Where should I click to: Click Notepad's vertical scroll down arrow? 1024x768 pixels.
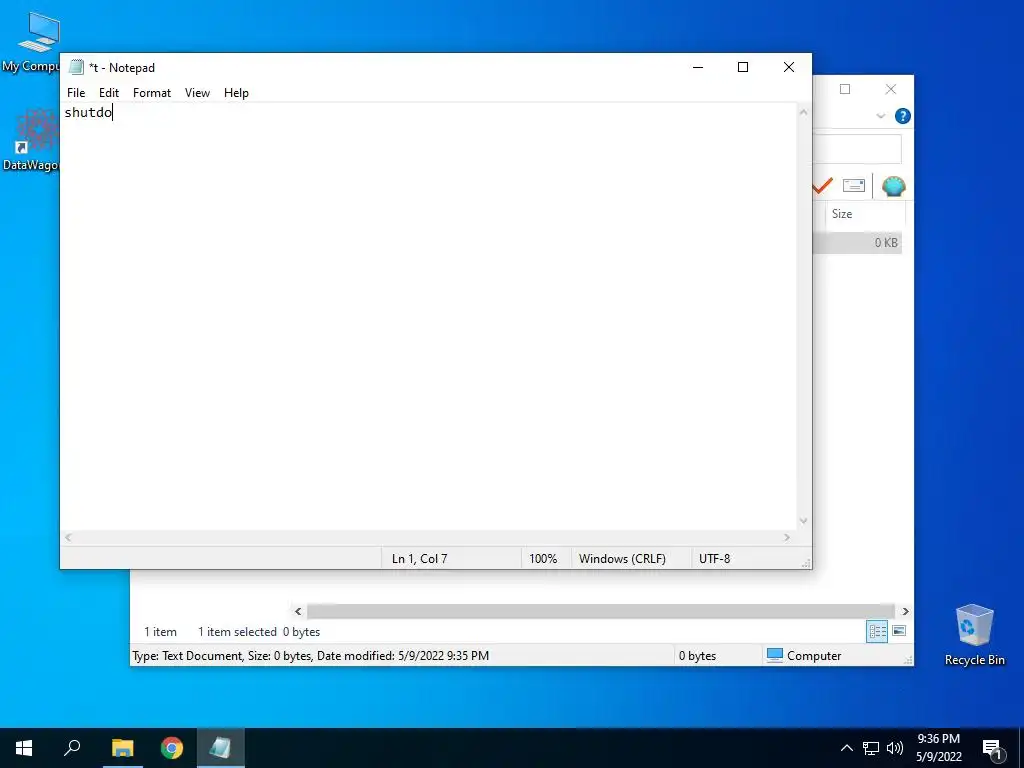pyautogui.click(x=803, y=520)
